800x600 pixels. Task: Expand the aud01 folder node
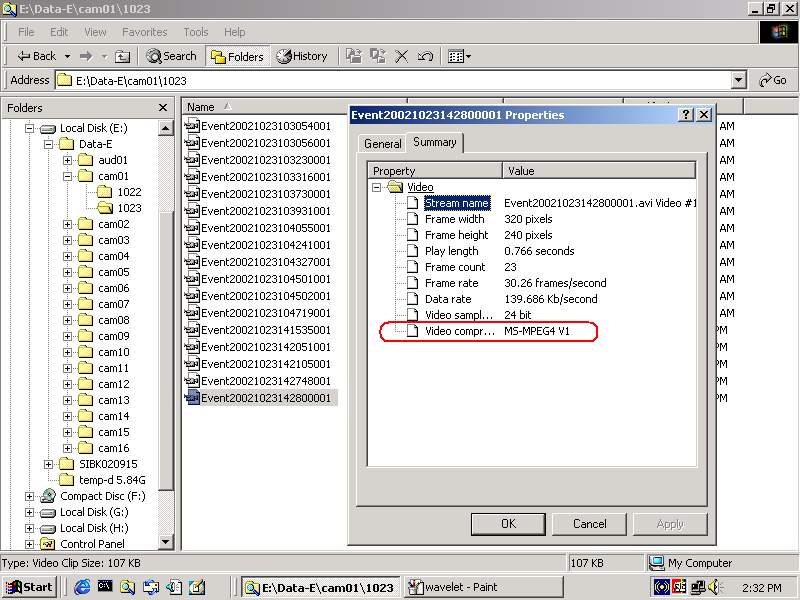click(x=67, y=160)
